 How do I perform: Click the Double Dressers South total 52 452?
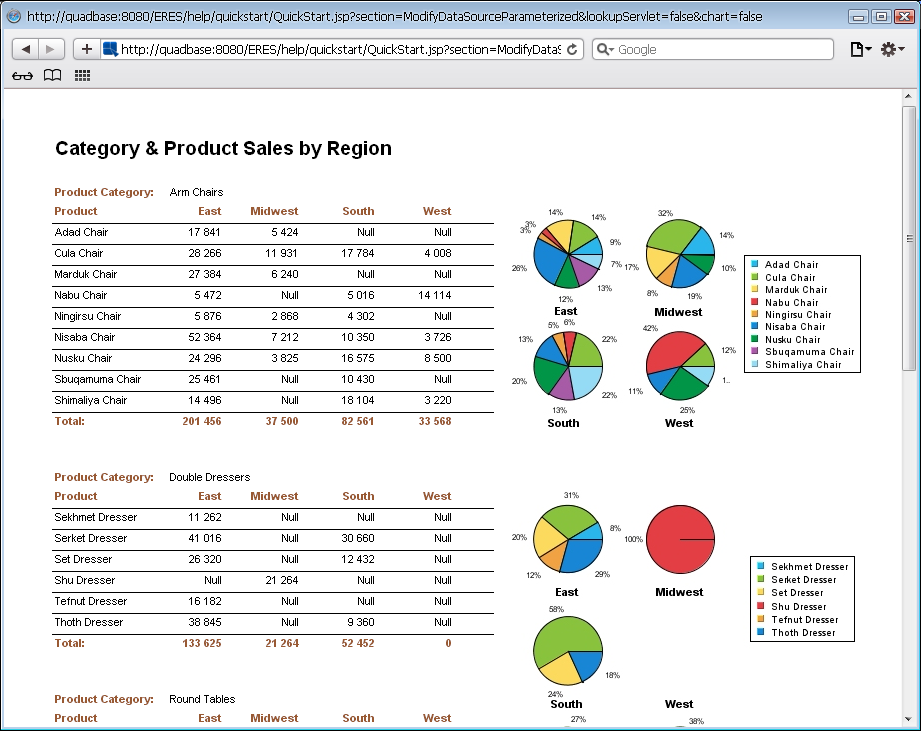[x=358, y=643]
